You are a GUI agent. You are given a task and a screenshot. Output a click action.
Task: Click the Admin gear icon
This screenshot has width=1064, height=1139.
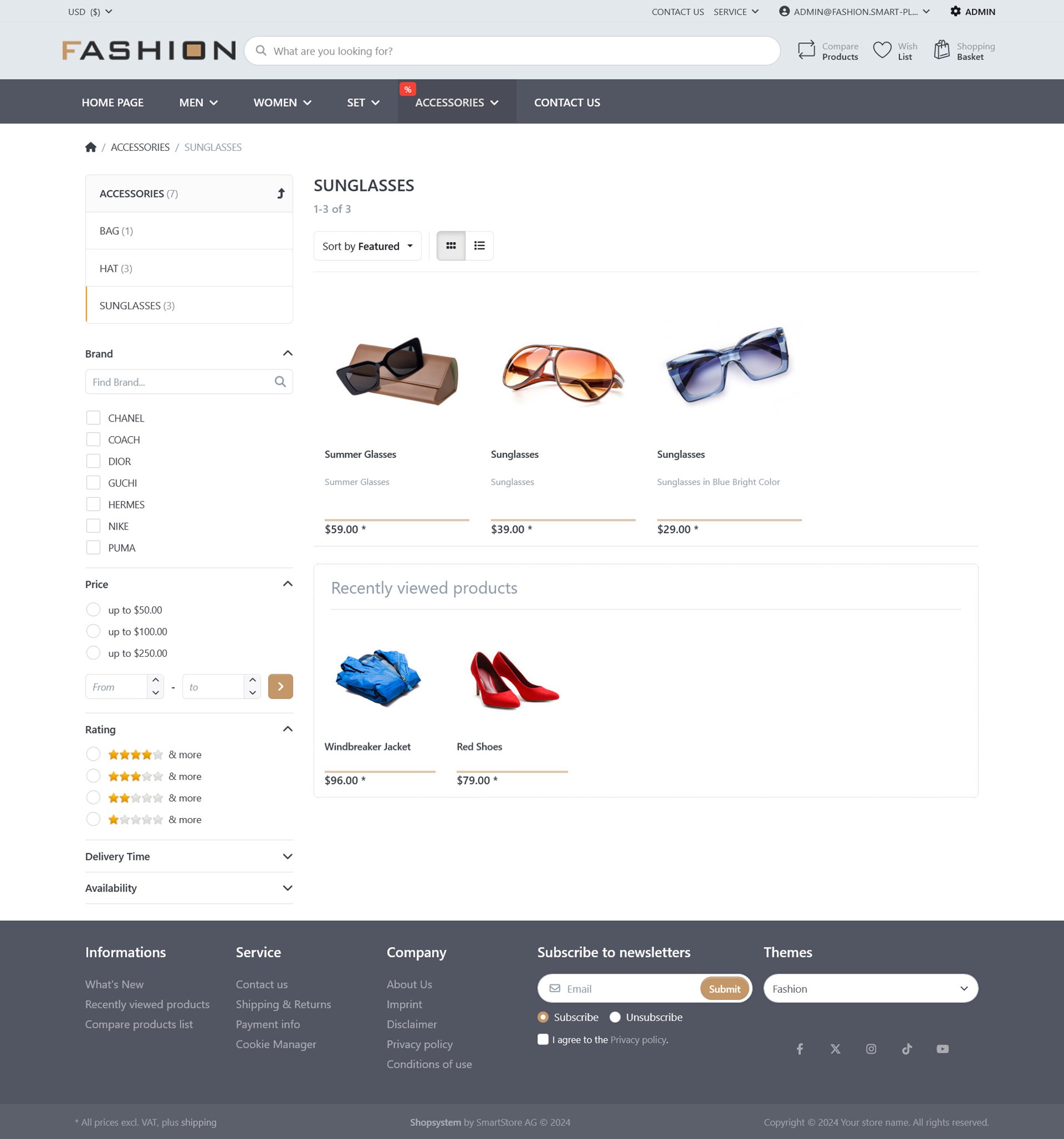[955, 12]
